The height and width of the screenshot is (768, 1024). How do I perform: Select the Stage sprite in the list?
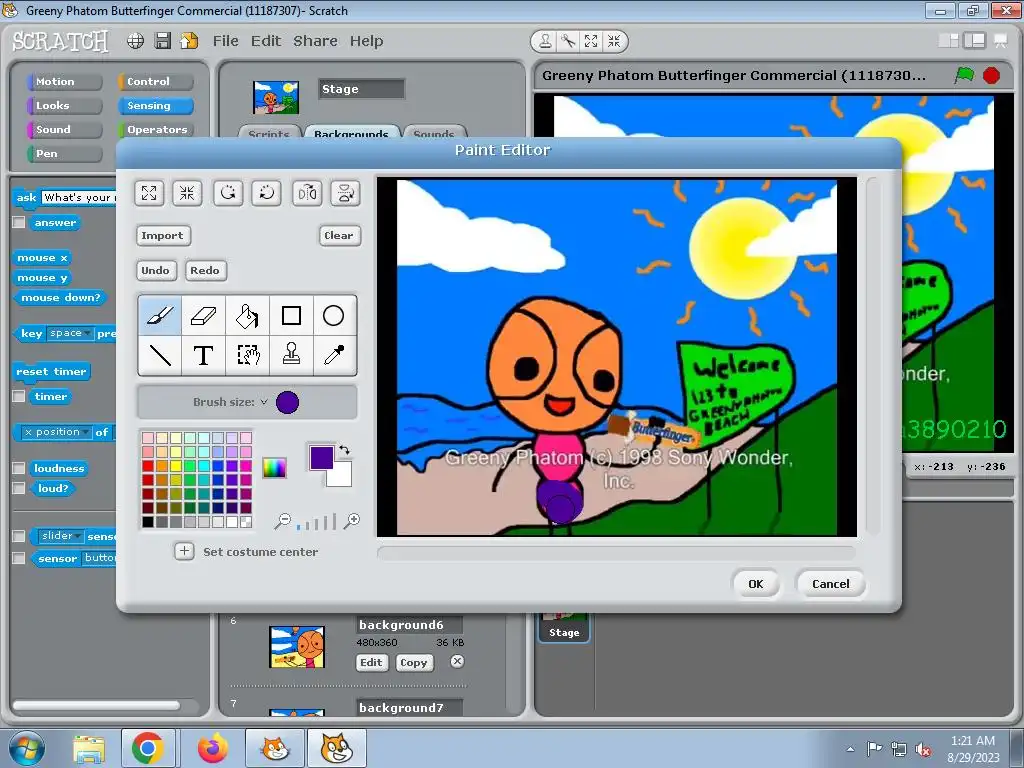(x=564, y=626)
